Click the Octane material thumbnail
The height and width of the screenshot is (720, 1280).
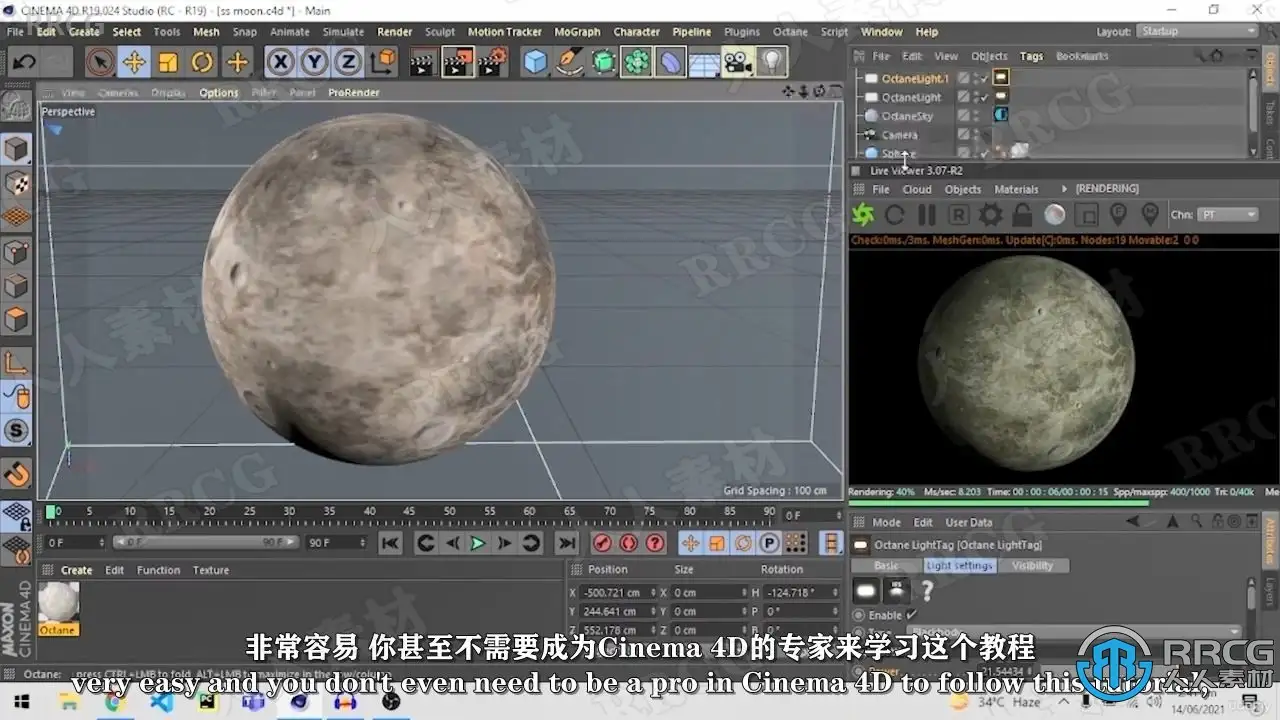[58, 602]
